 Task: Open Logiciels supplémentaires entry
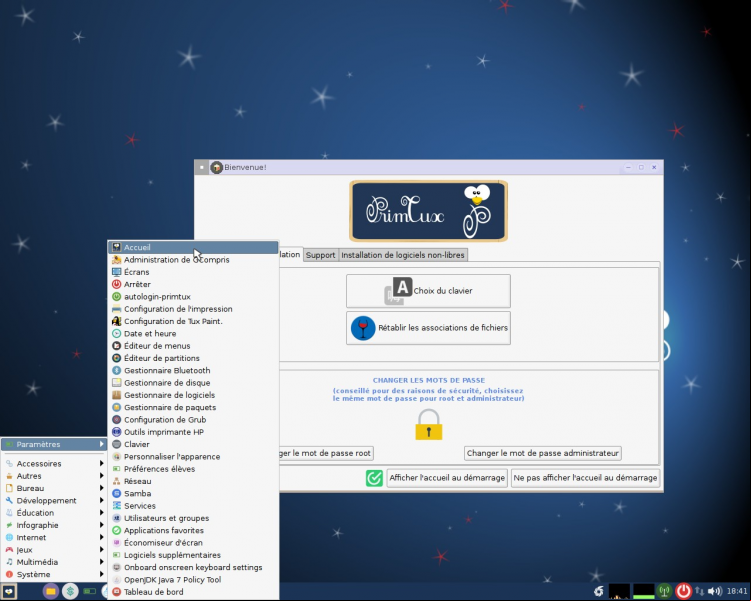pos(193,555)
